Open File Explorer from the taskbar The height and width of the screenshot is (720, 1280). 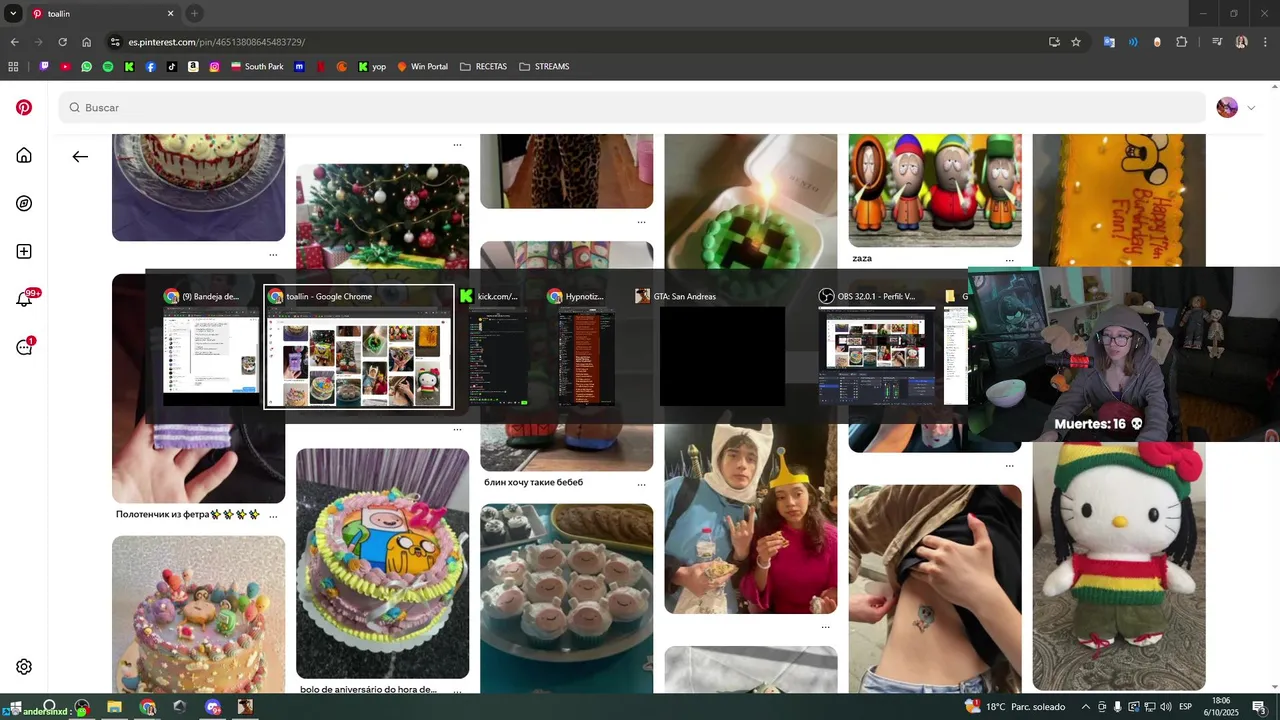click(x=114, y=707)
